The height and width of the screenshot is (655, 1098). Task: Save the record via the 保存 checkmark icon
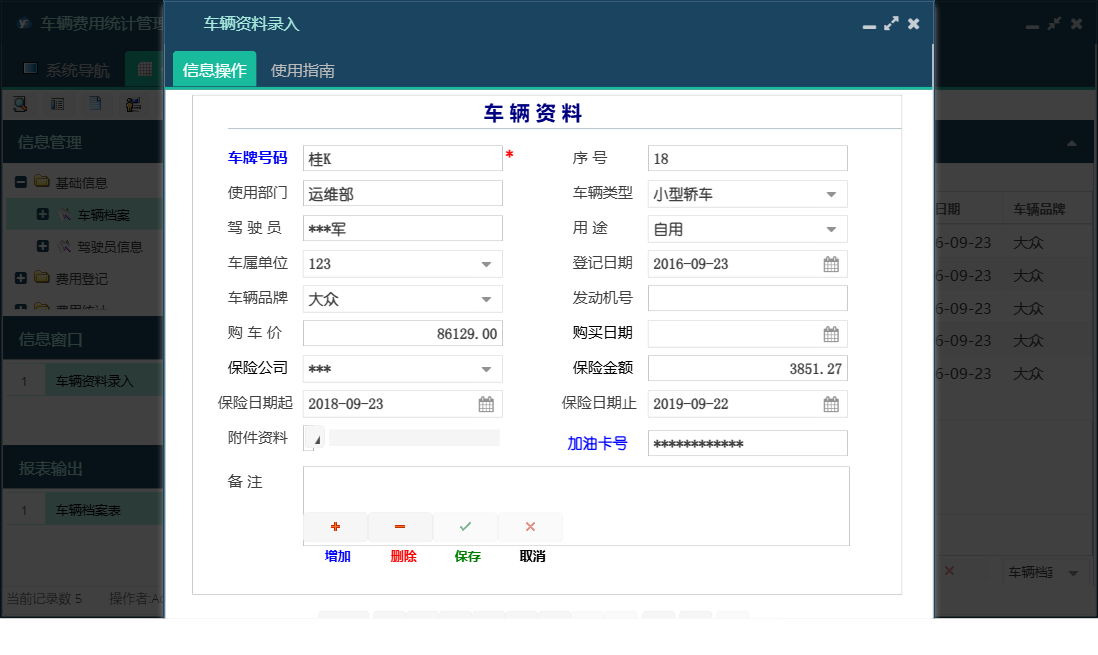(x=465, y=525)
